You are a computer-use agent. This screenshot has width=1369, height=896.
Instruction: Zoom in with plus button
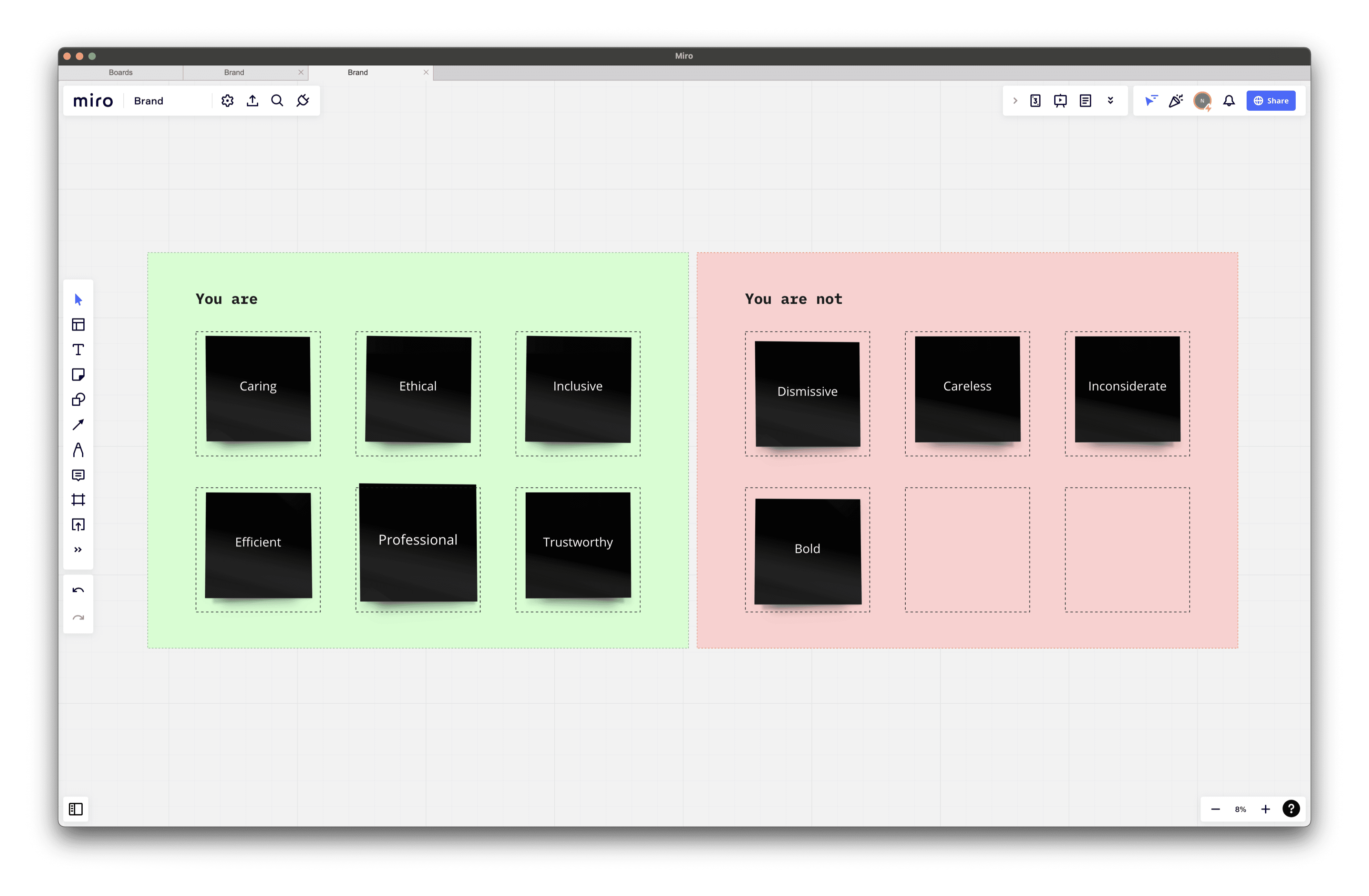[1265, 809]
